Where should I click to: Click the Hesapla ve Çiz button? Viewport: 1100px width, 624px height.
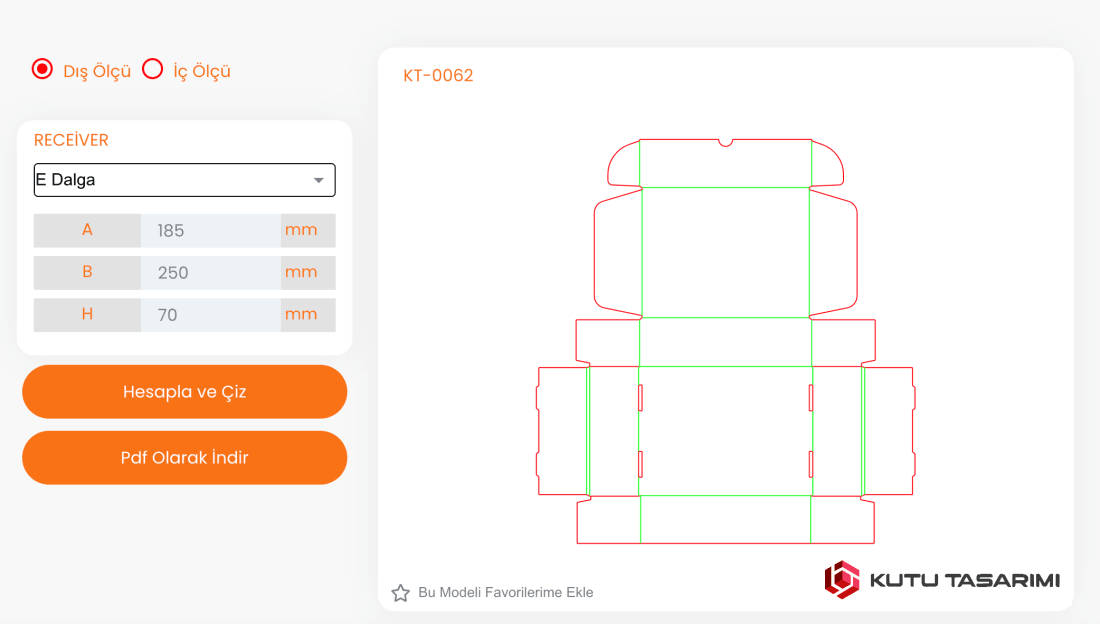click(185, 392)
